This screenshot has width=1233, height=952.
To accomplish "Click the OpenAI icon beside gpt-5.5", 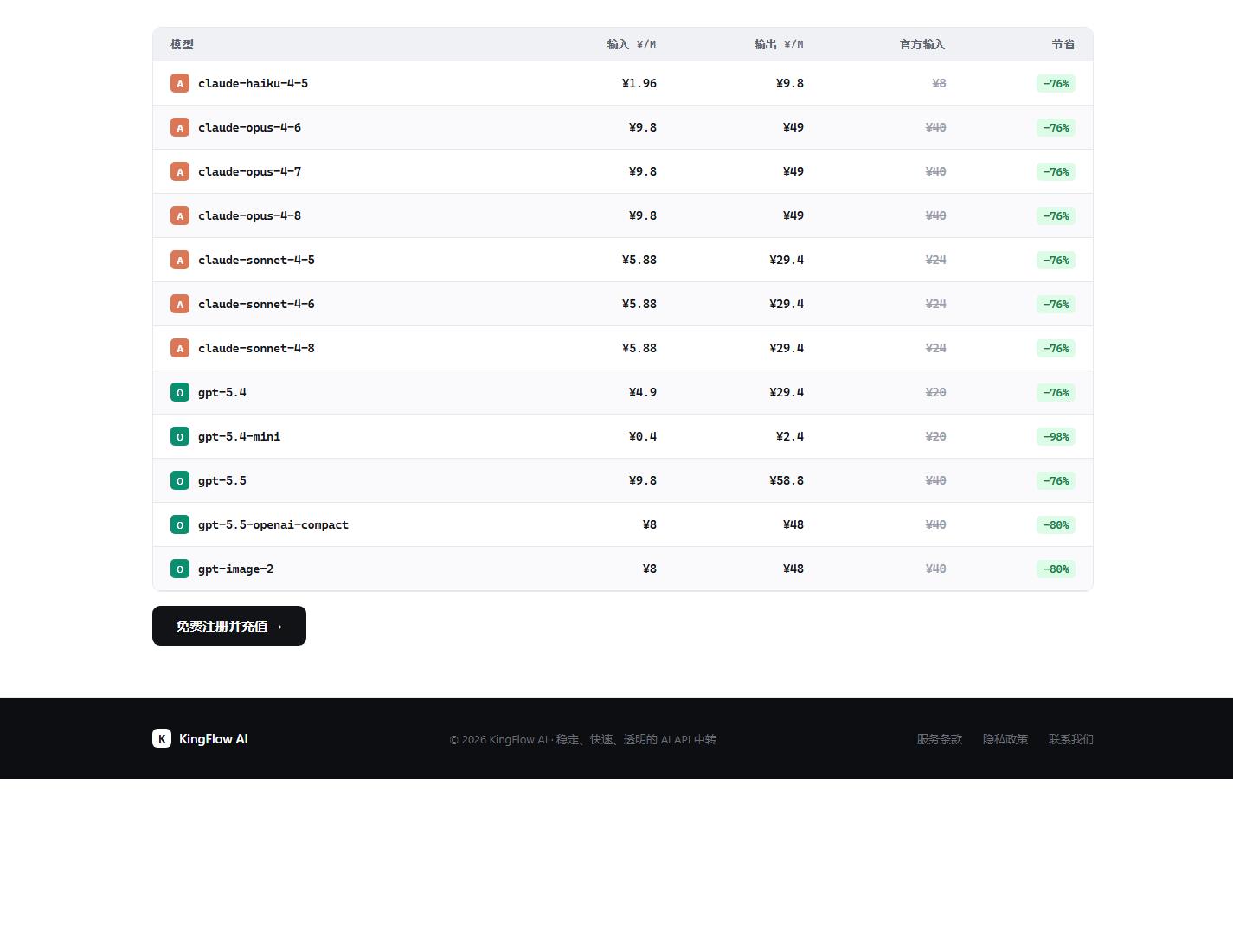I will tap(180, 480).
